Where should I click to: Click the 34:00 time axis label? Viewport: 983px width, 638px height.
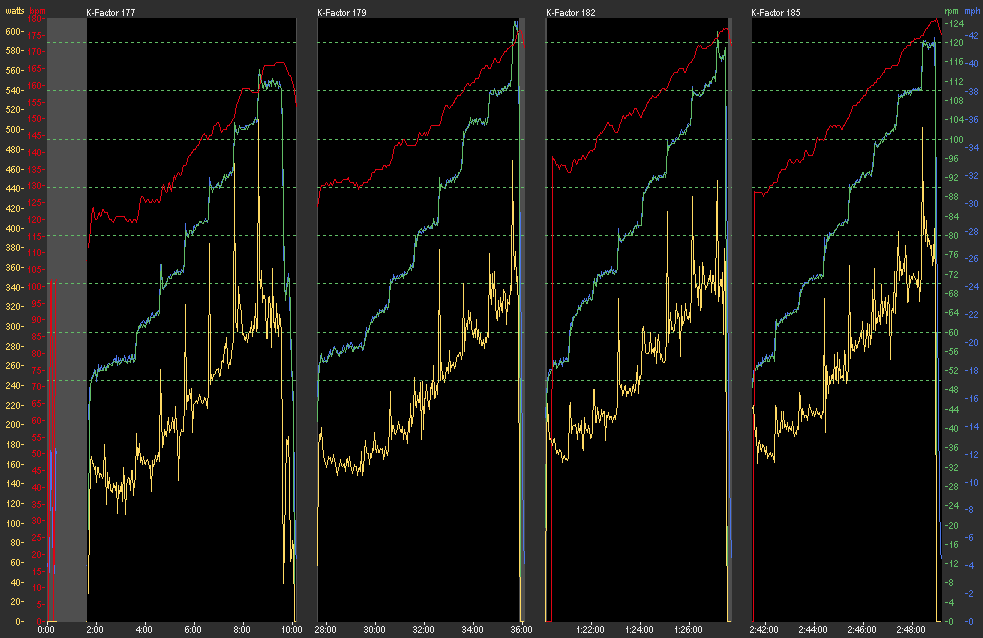click(472, 629)
